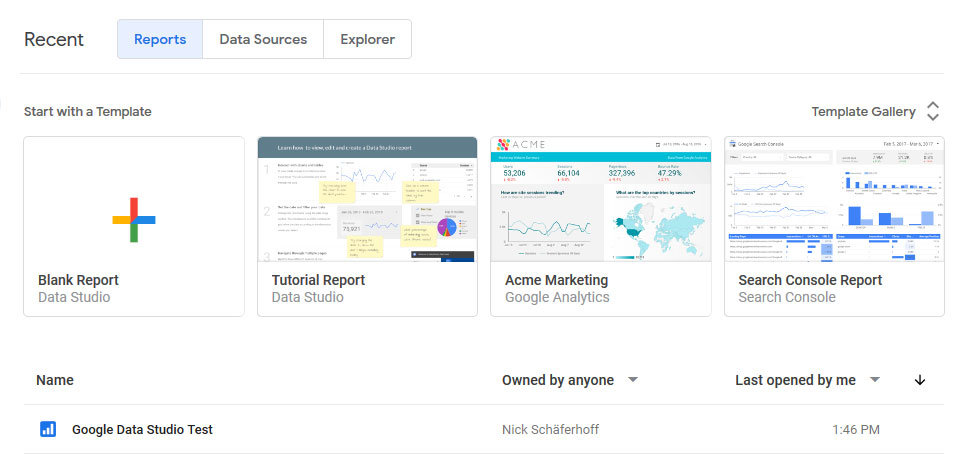968x473 pixels.
Task: Open the Google Data Studio Test report
Action: point(142,430)
